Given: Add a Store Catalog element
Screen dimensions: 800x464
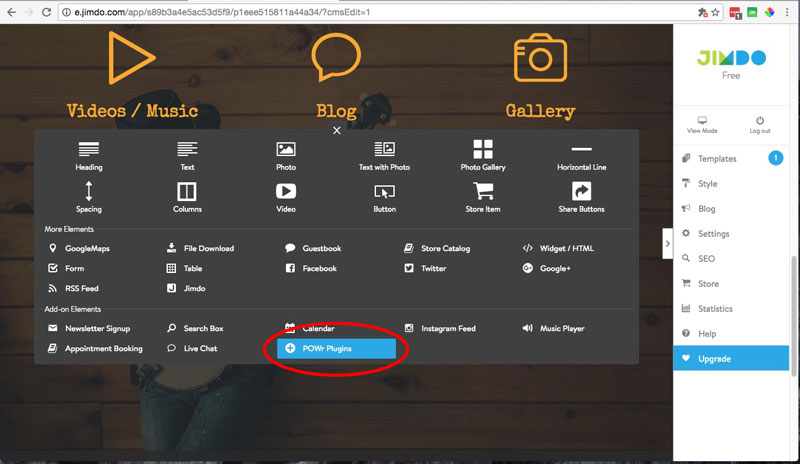Looking at the screenshot, I should pyautogui.click(x=437, y=248).
